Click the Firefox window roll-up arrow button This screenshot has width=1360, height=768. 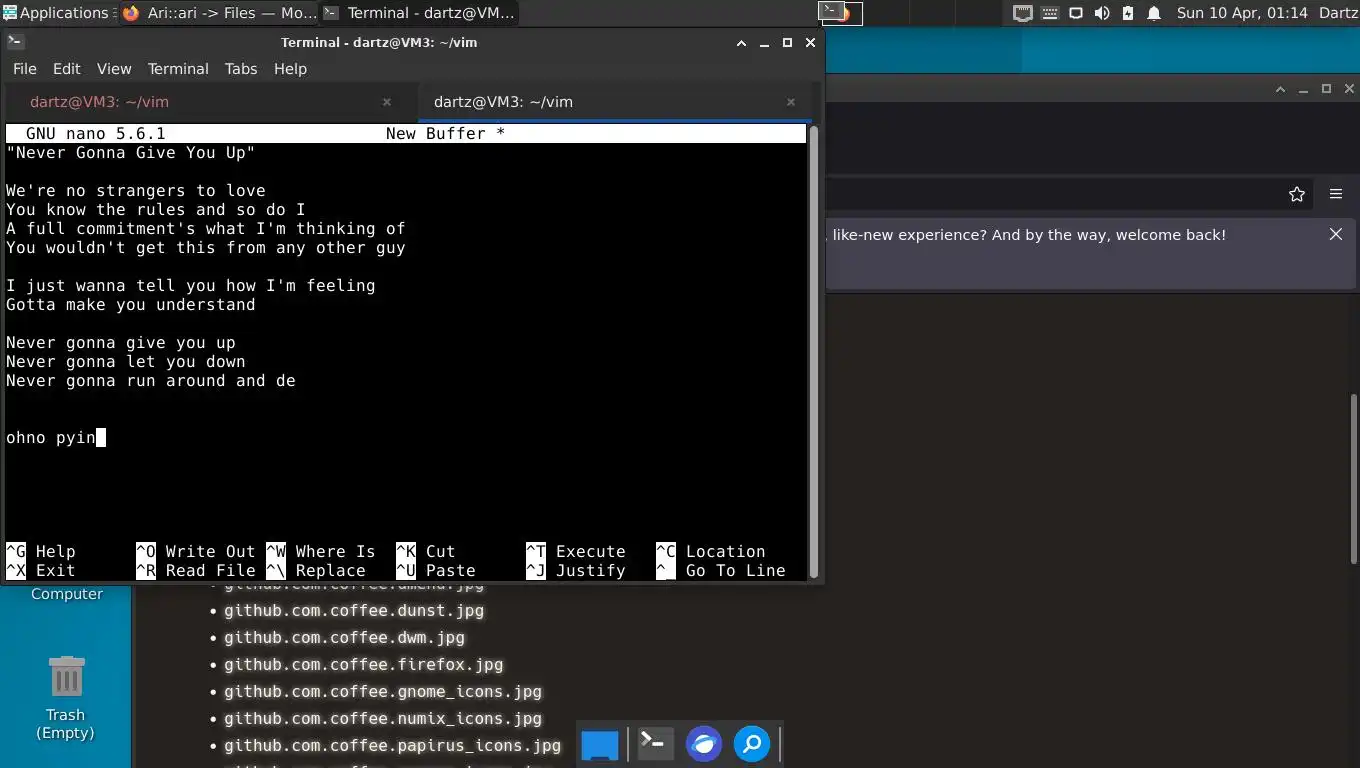point(1280,89)
